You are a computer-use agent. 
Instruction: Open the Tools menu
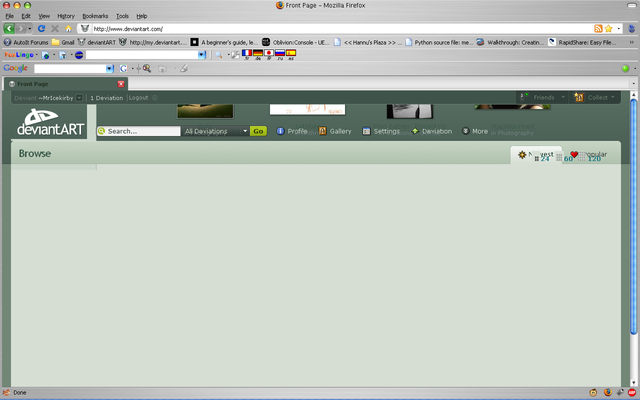point(122,16)
